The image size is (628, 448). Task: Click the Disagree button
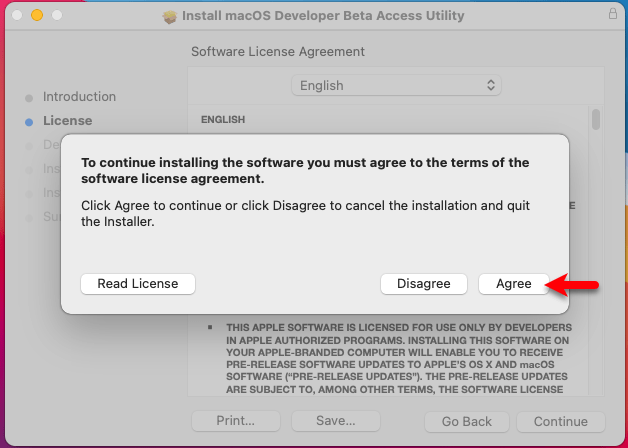[x=424, y=284]
